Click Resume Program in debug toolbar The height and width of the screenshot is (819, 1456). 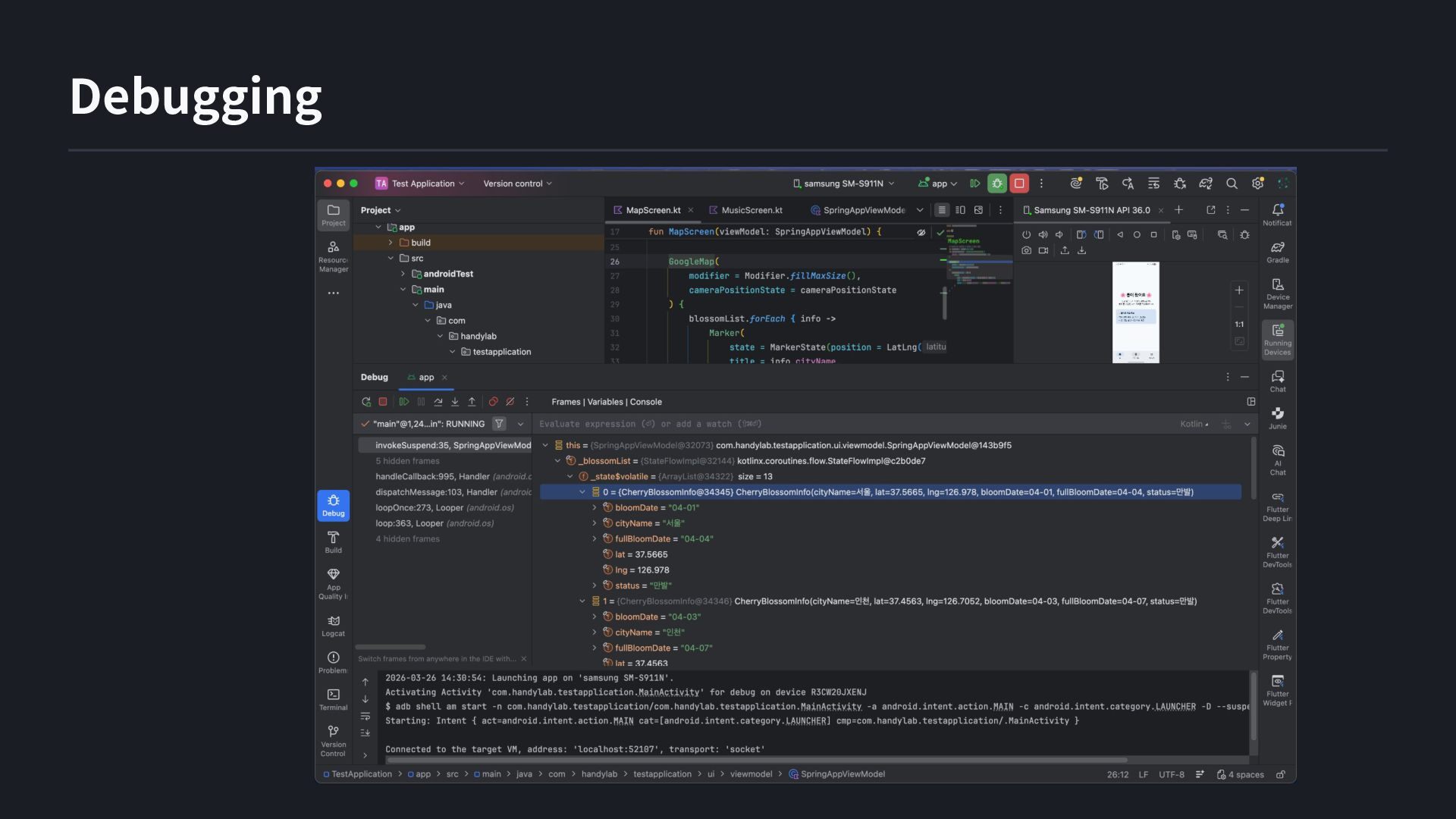tap(404, 402)
